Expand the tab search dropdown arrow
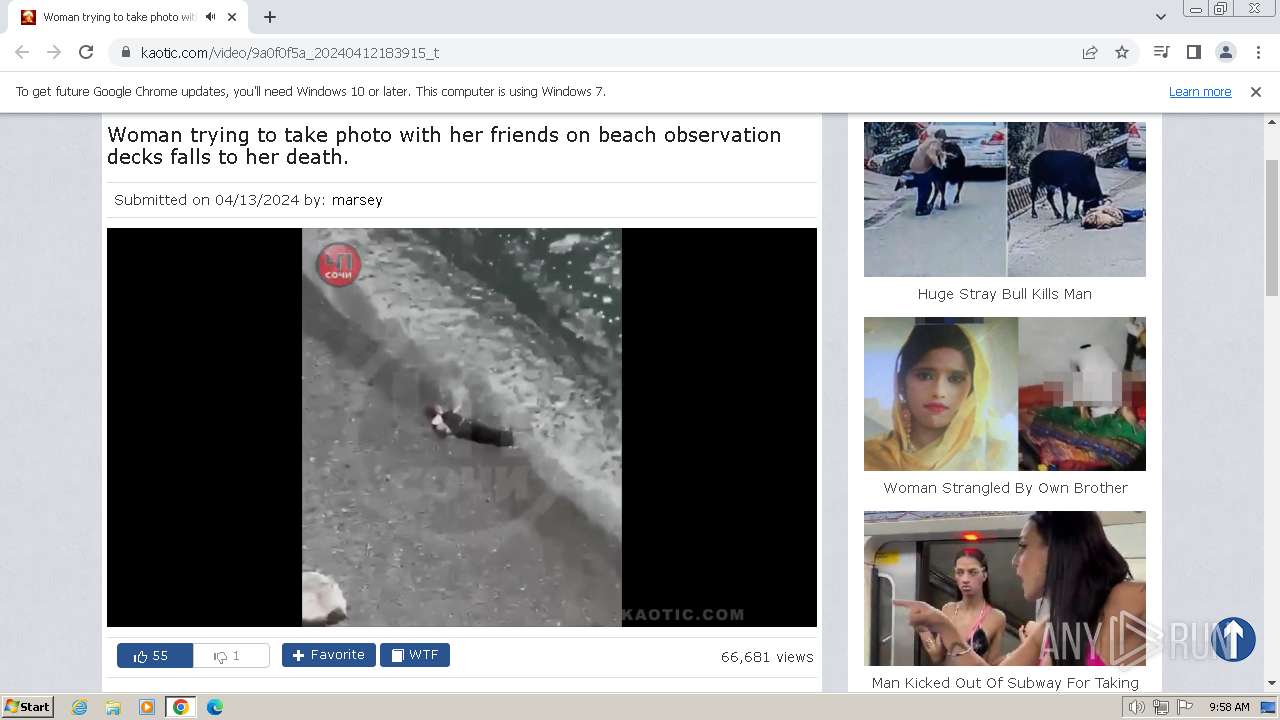 coord(1161,17)
